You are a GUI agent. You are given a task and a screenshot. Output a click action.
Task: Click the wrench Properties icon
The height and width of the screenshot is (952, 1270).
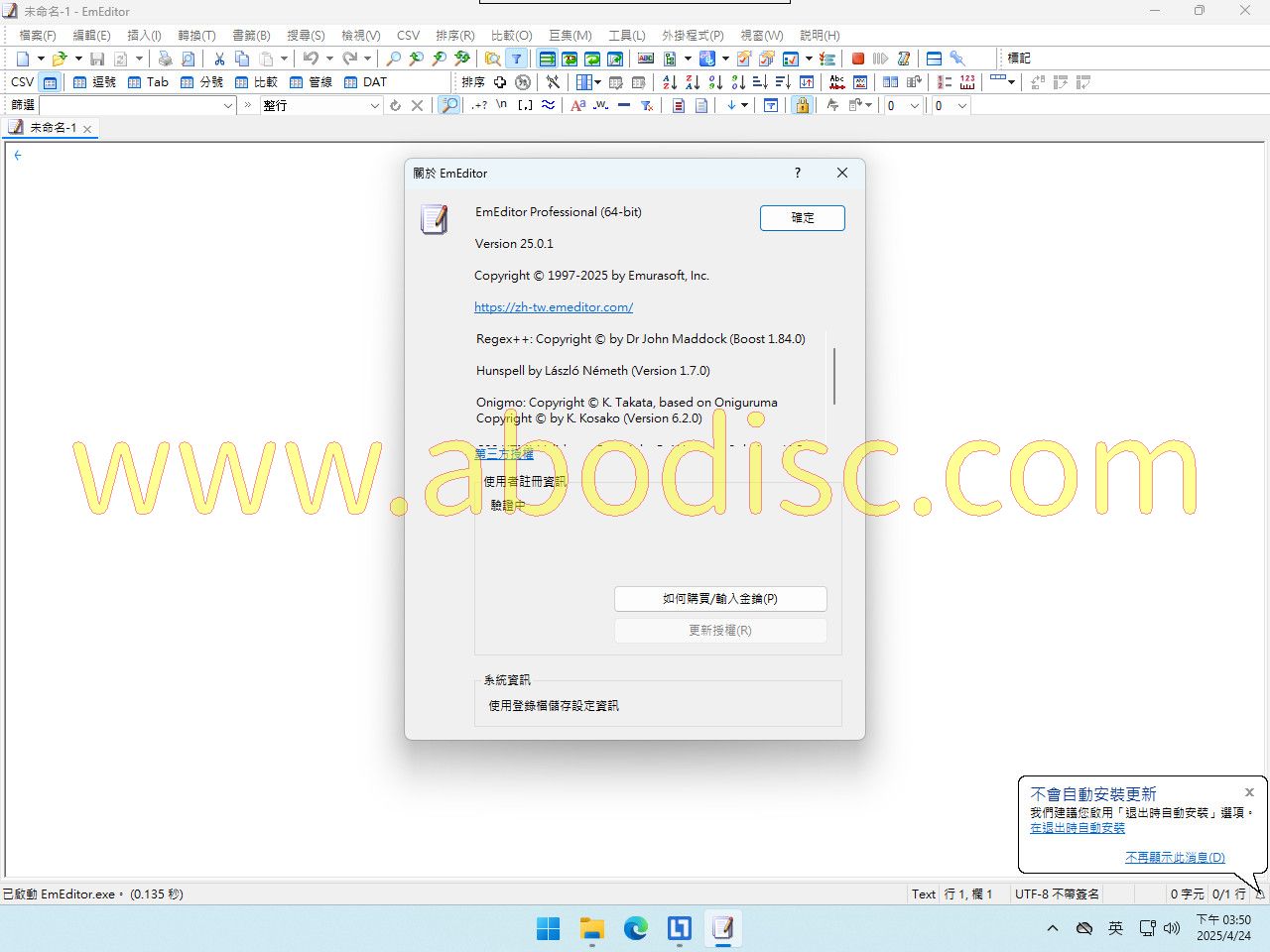[x=957, y=59]
